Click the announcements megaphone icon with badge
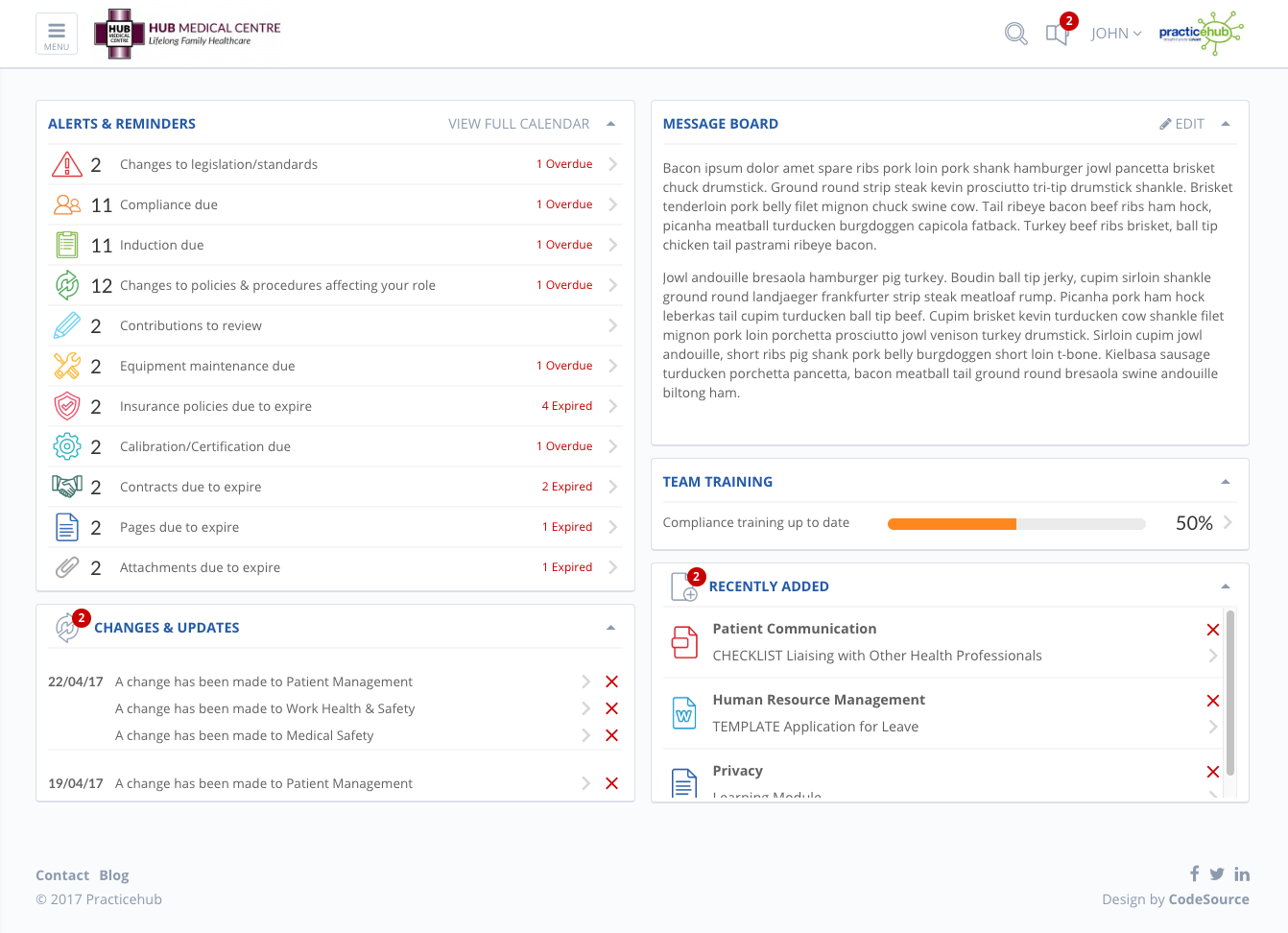1288x933 pixels. pyautogui.click(x=1057, y=35)
